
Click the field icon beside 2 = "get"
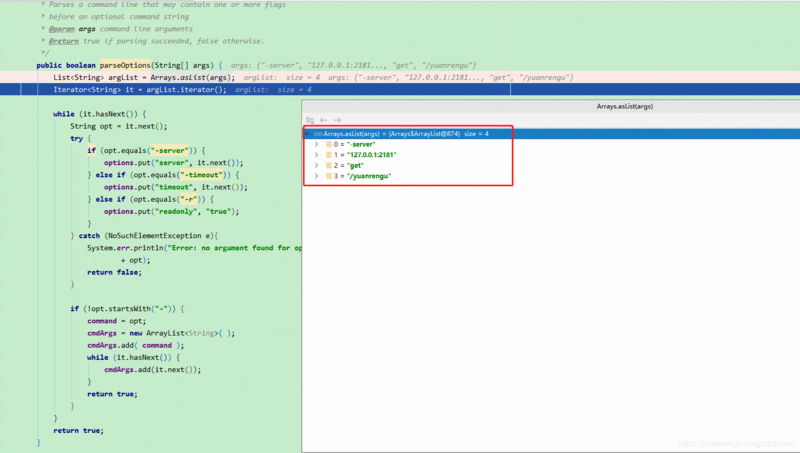pos(329,165)
